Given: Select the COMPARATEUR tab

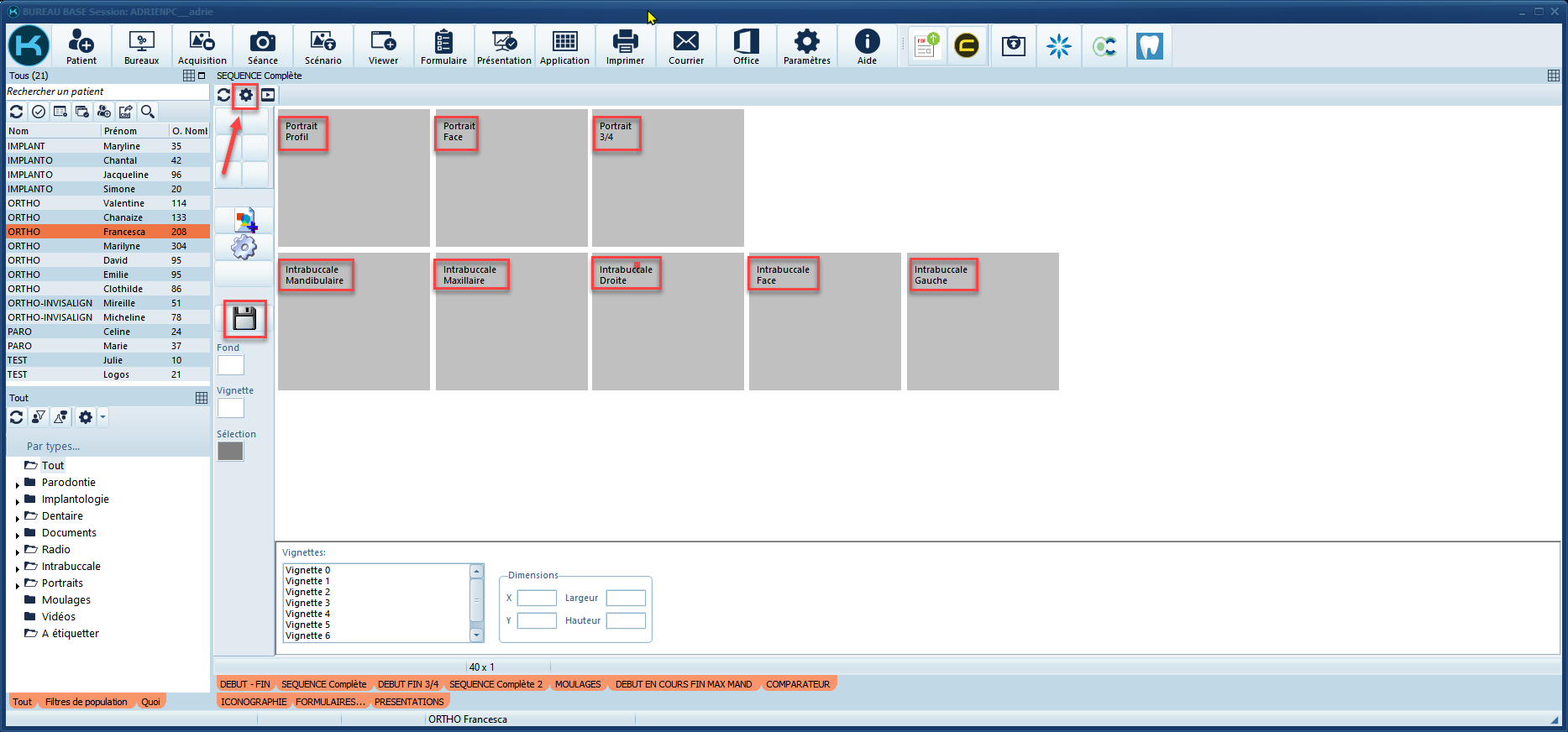Looking at the screenshot, I should [x=797, y=684].
